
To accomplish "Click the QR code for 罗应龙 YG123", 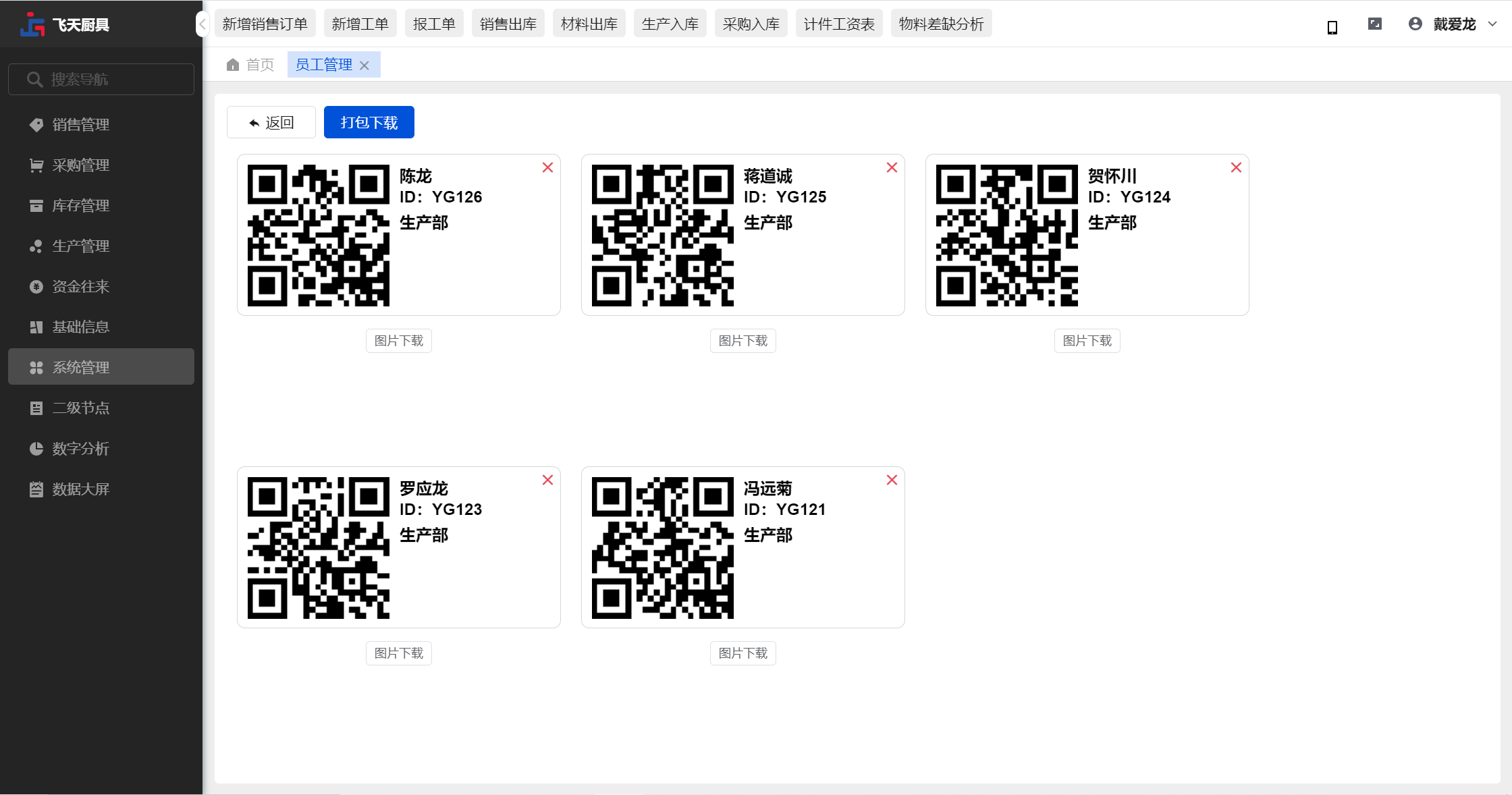I will tap(319, 548).
